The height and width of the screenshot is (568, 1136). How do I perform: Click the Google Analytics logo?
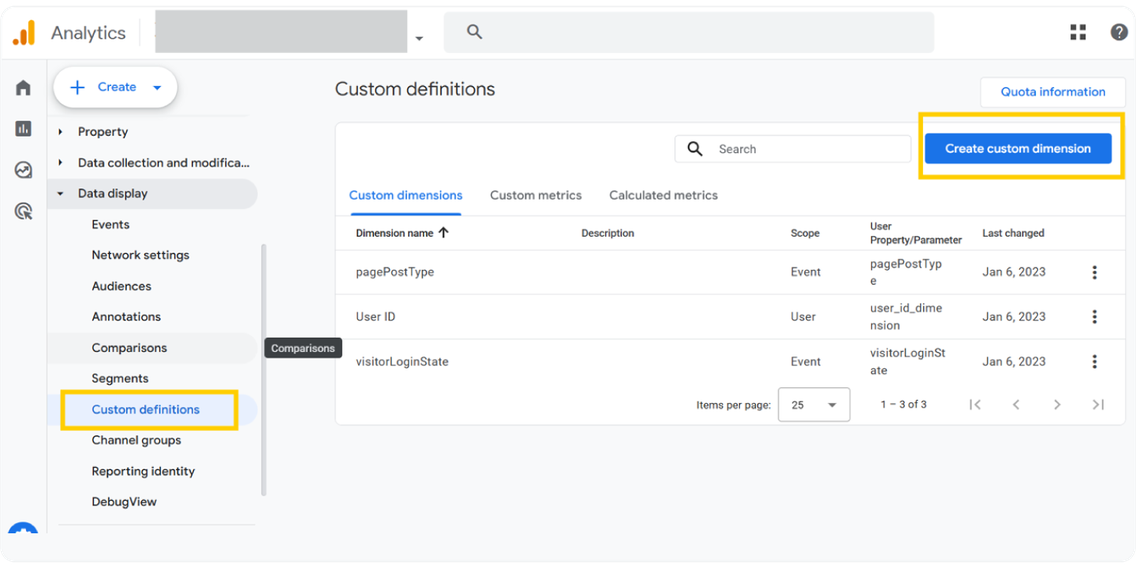point(24,33)
